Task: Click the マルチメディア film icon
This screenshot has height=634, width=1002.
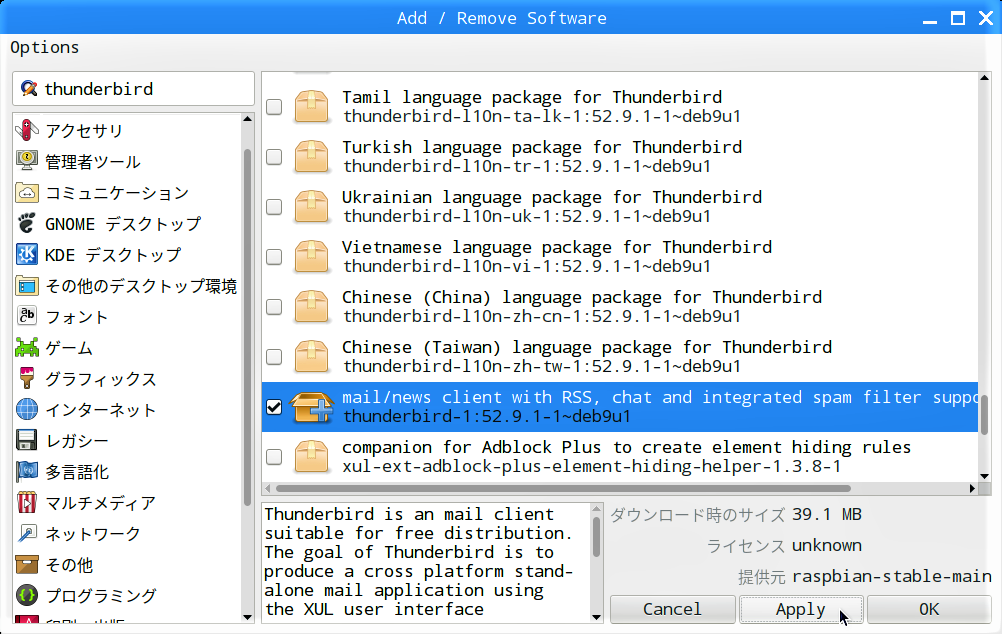Action: point(27,502)
